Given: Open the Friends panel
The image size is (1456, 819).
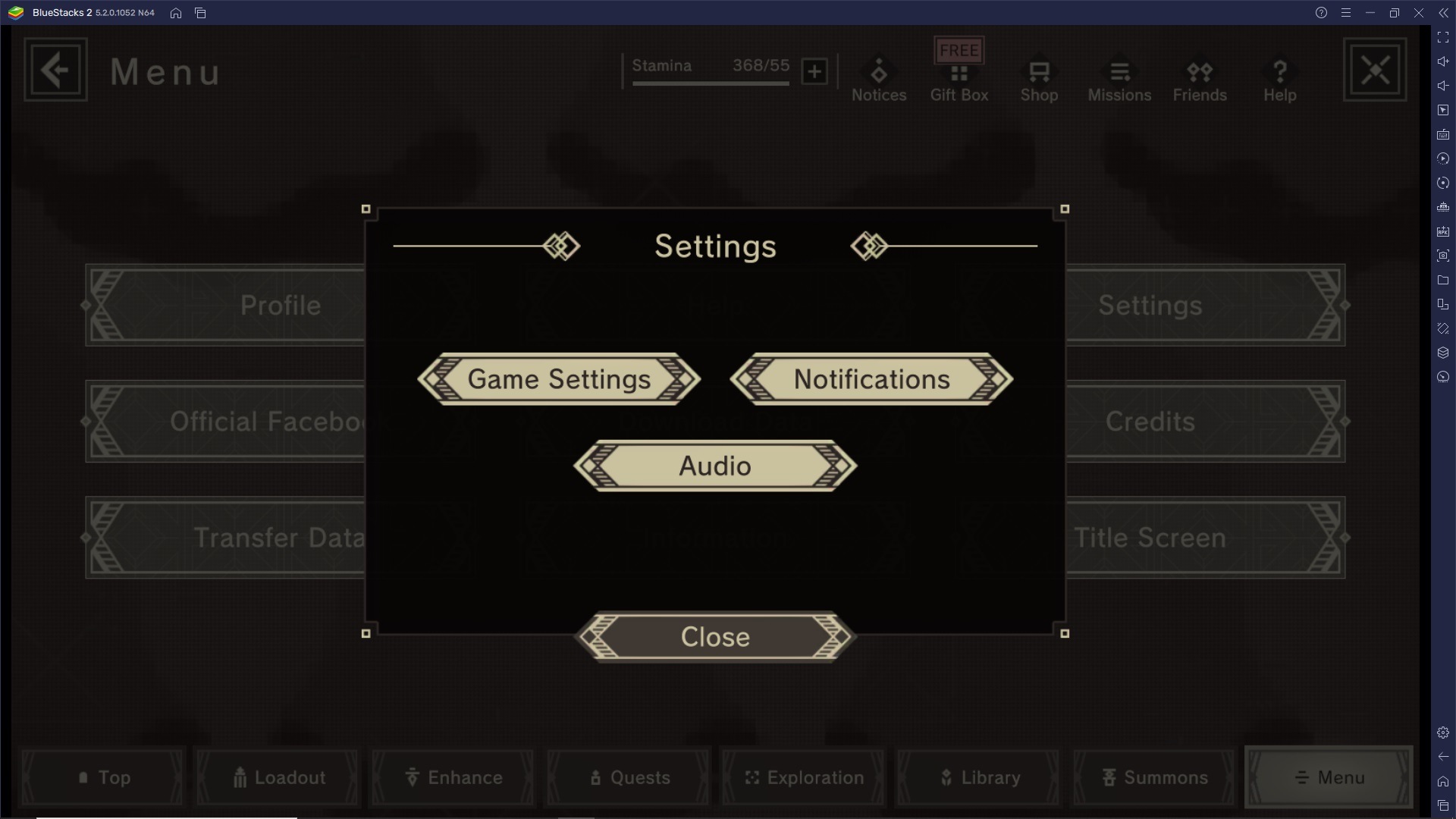Looking at the screenshot, I should (1199, 78).
